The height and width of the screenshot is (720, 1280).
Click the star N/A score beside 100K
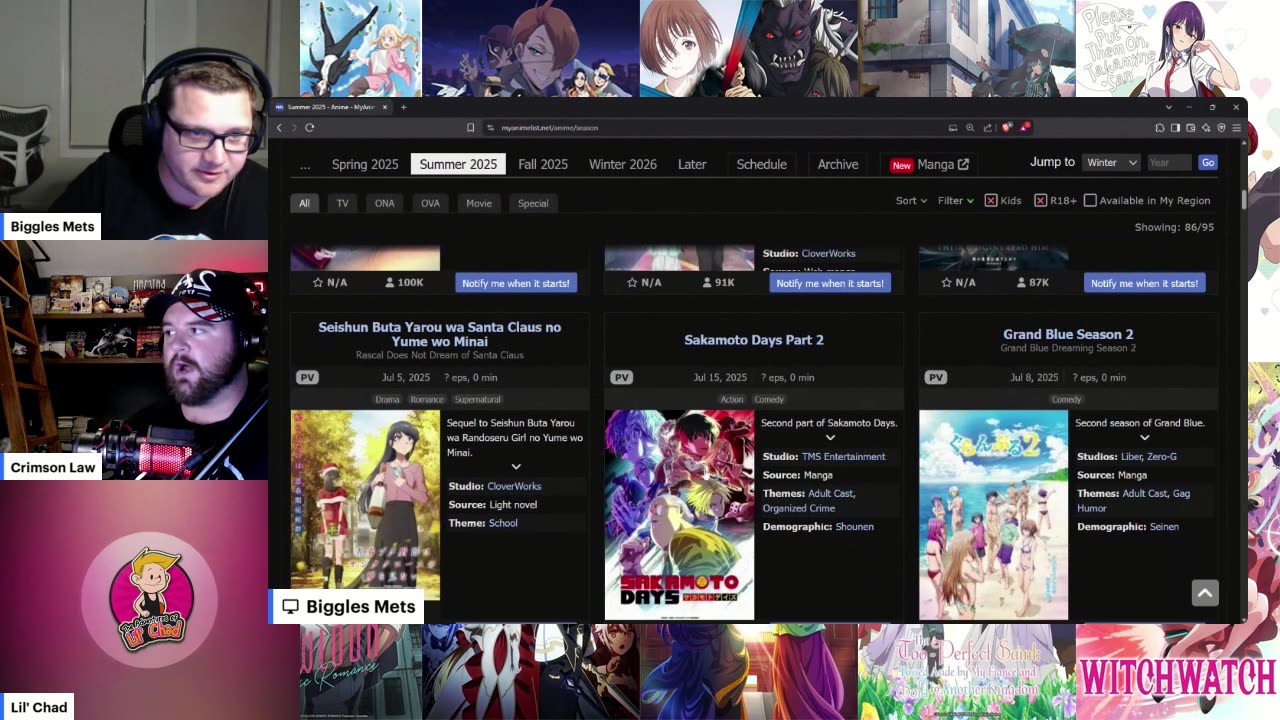pyautogui.click(x=330, y=282)
